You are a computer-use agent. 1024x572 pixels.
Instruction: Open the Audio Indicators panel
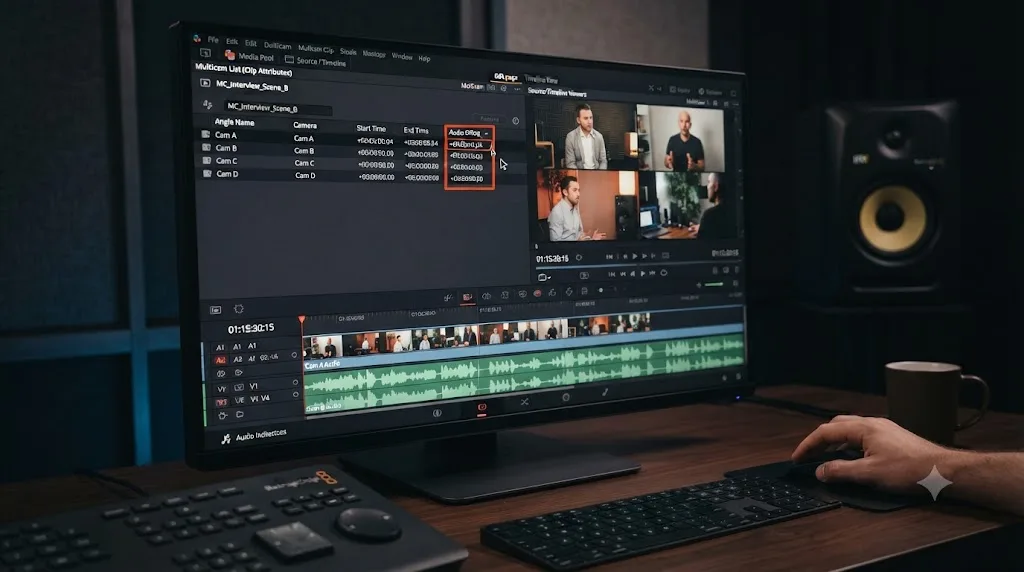coord(255,436)
